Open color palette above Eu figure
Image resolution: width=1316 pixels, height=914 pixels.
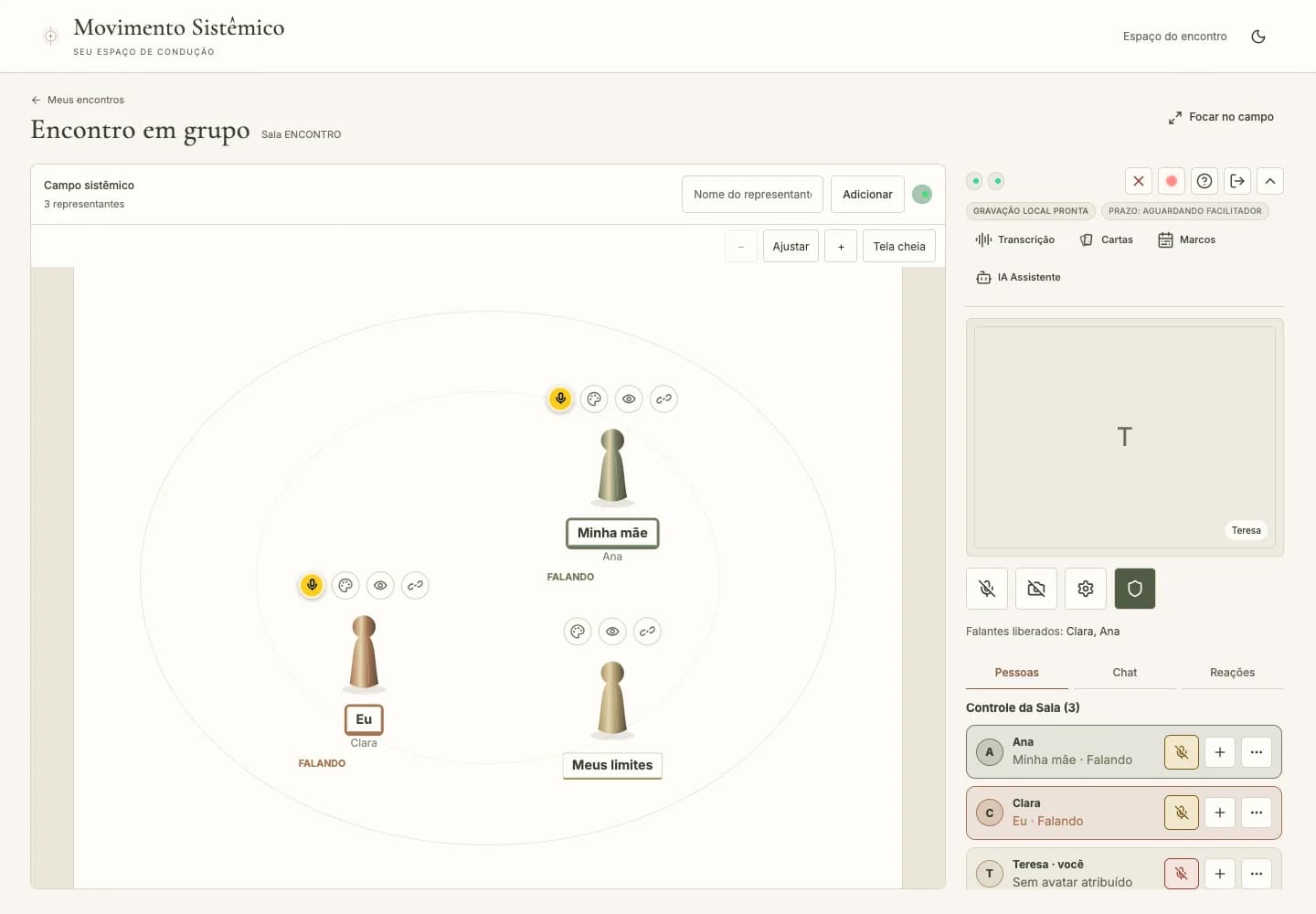(345, 585)
